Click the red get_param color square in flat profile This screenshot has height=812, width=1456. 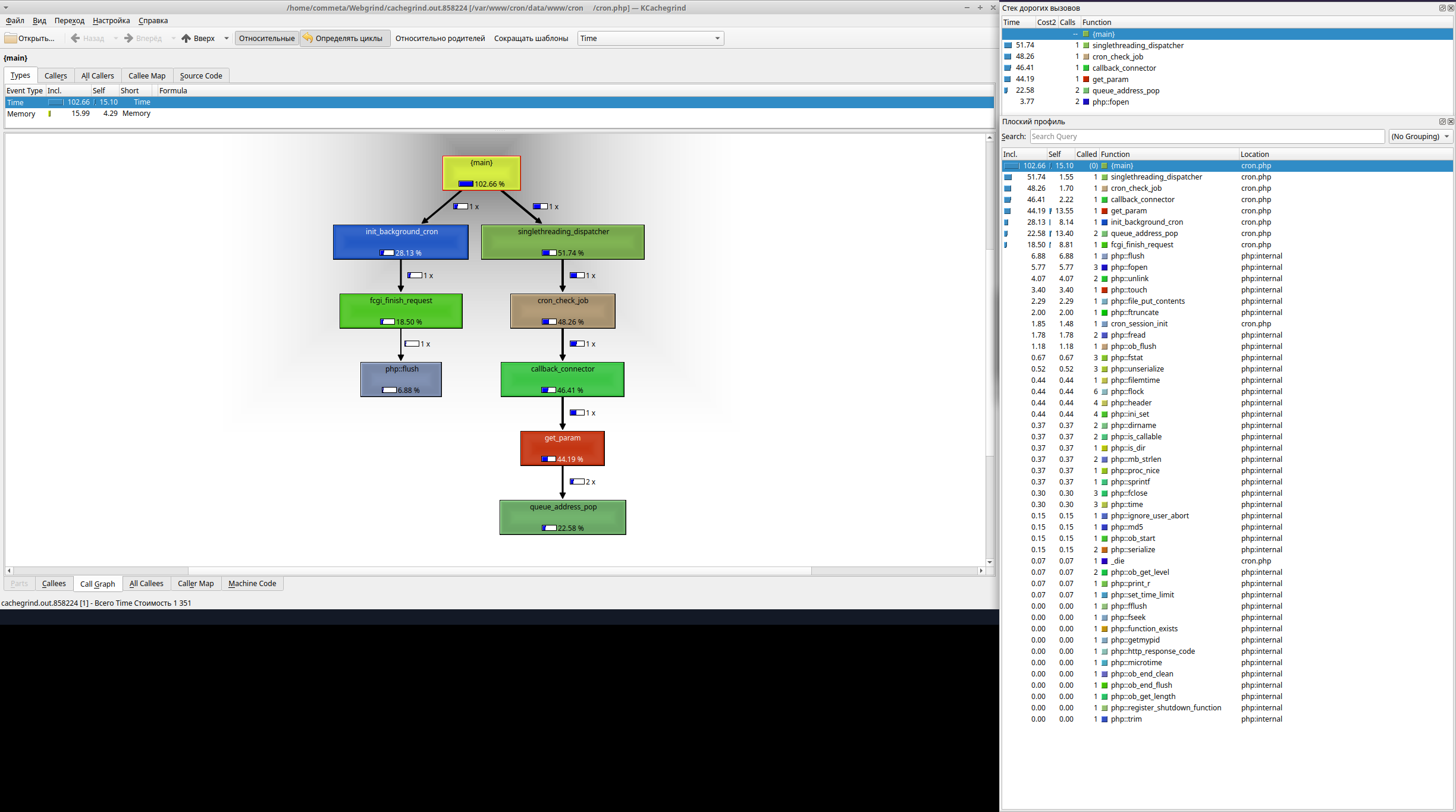1104,211
